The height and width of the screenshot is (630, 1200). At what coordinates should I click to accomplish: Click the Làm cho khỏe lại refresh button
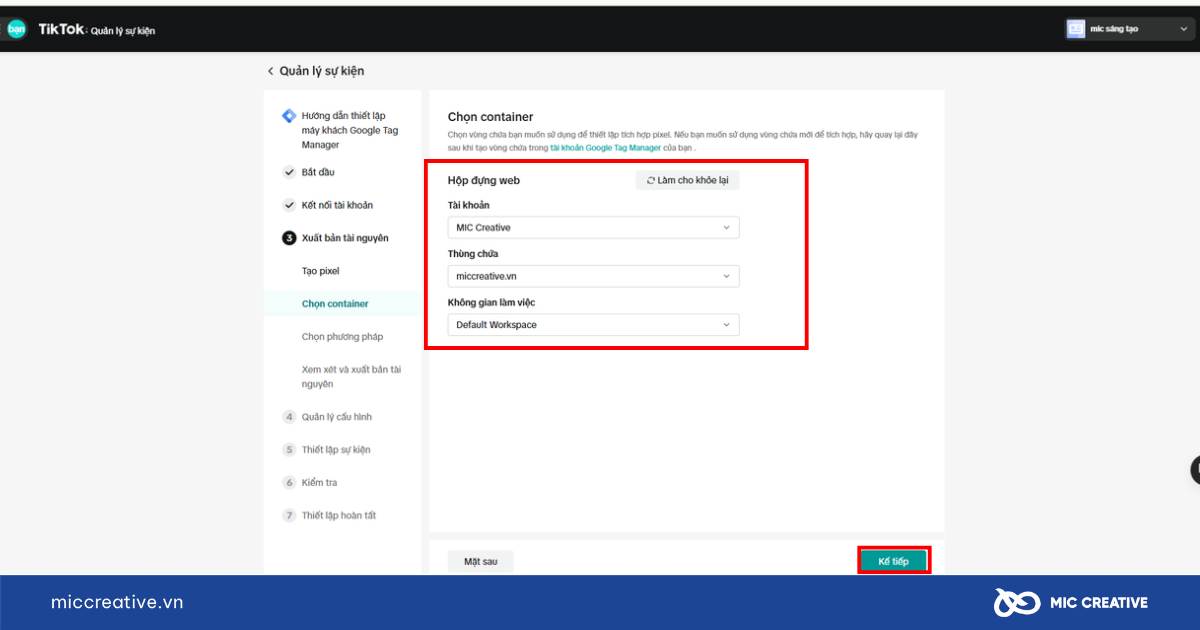tap(688, 180)
